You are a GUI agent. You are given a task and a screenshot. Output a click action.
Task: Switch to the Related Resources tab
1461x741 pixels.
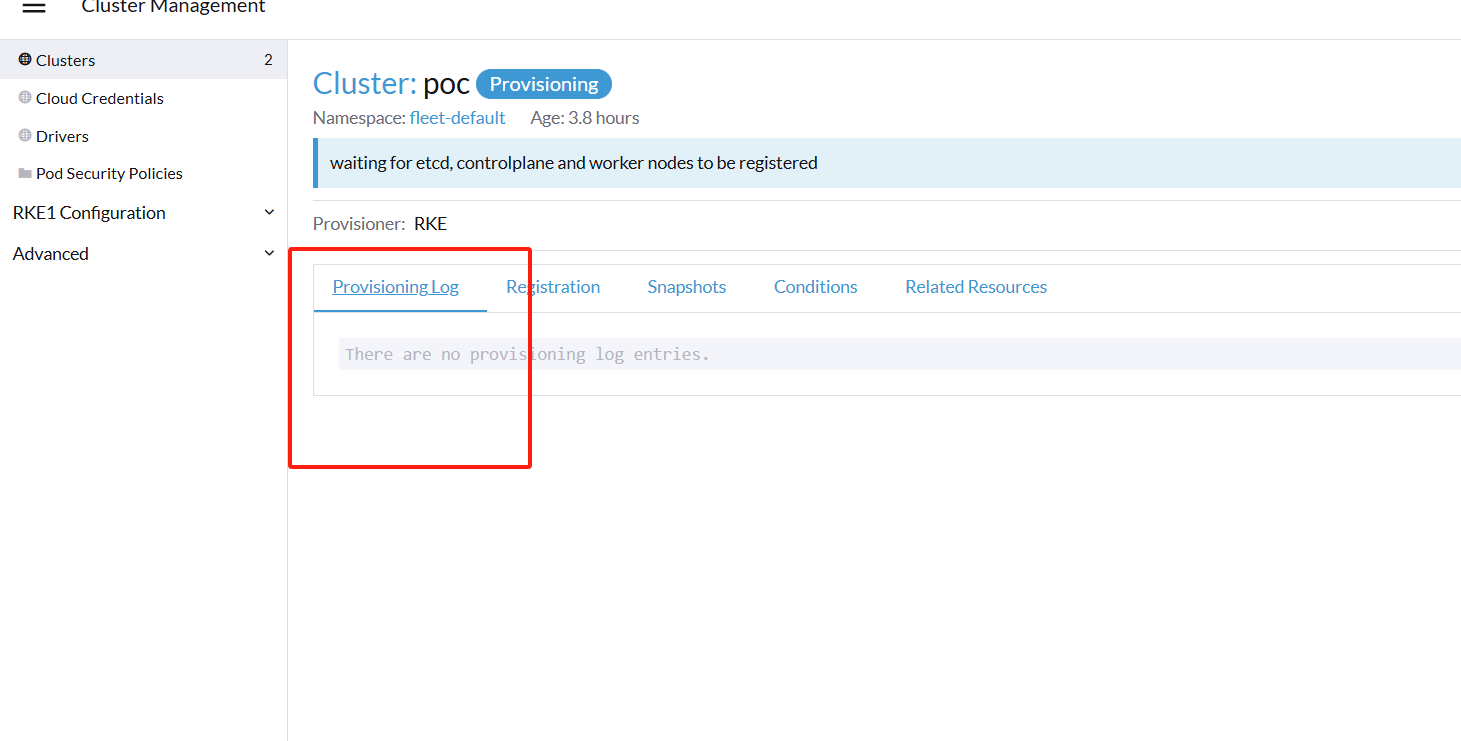976,287
